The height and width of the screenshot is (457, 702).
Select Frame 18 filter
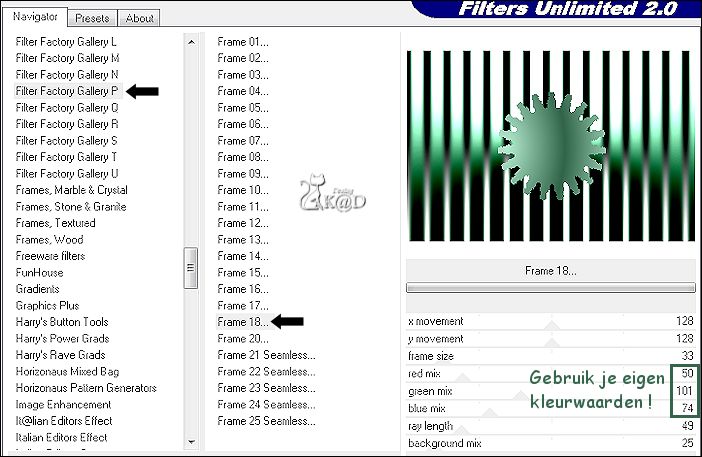coord(243,322)
